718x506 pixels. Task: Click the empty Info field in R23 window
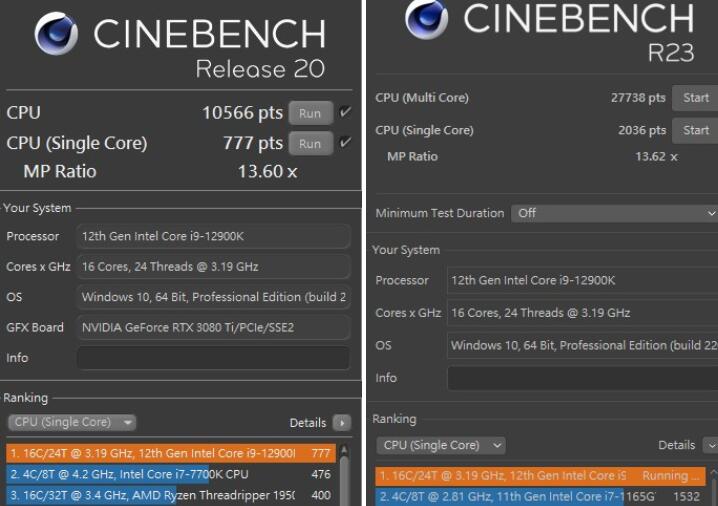(x=582, y=378)
